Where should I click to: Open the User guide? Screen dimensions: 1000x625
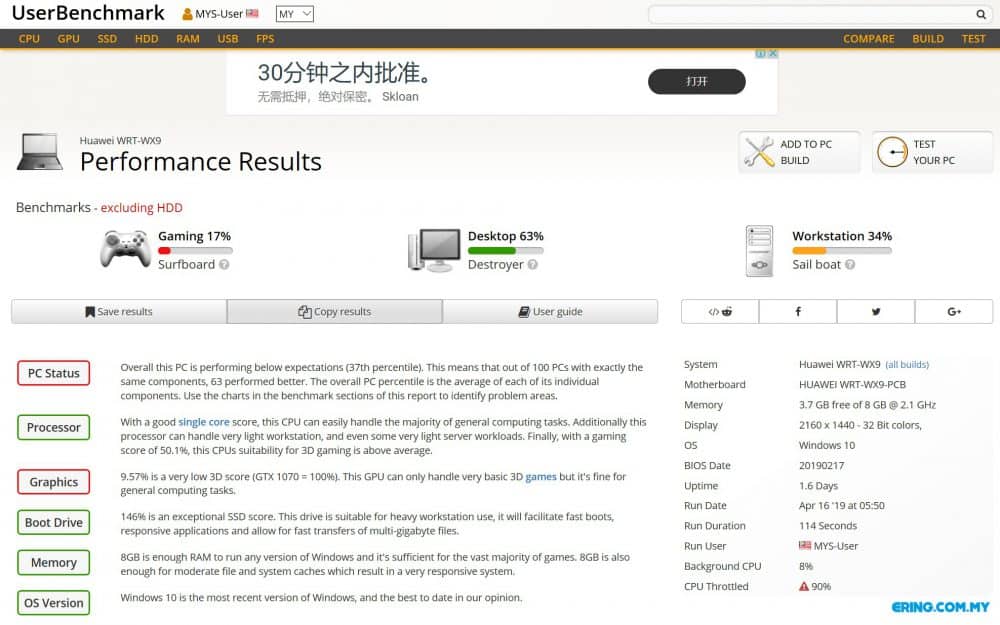point(550,312)
